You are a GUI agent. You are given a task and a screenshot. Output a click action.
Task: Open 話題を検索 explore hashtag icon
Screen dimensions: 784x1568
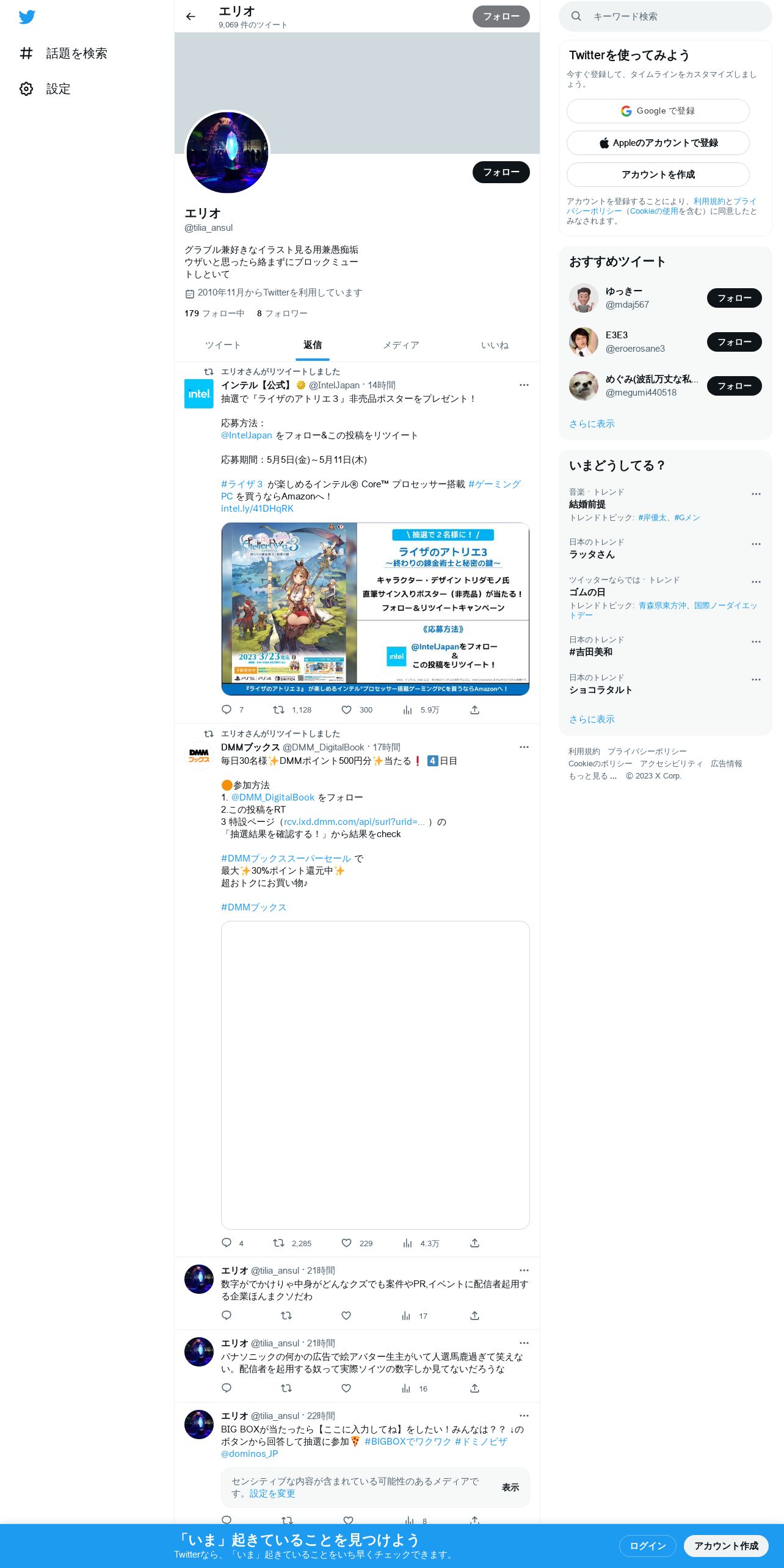[x=26, y=53]
